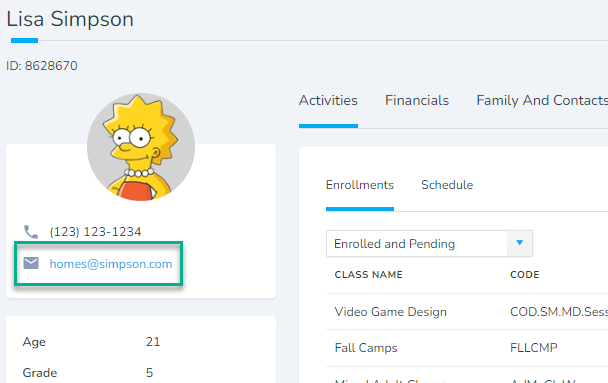Open the Family And Contacts tab
The width and height of the screenshot is (608, 383).
point(542,100)
